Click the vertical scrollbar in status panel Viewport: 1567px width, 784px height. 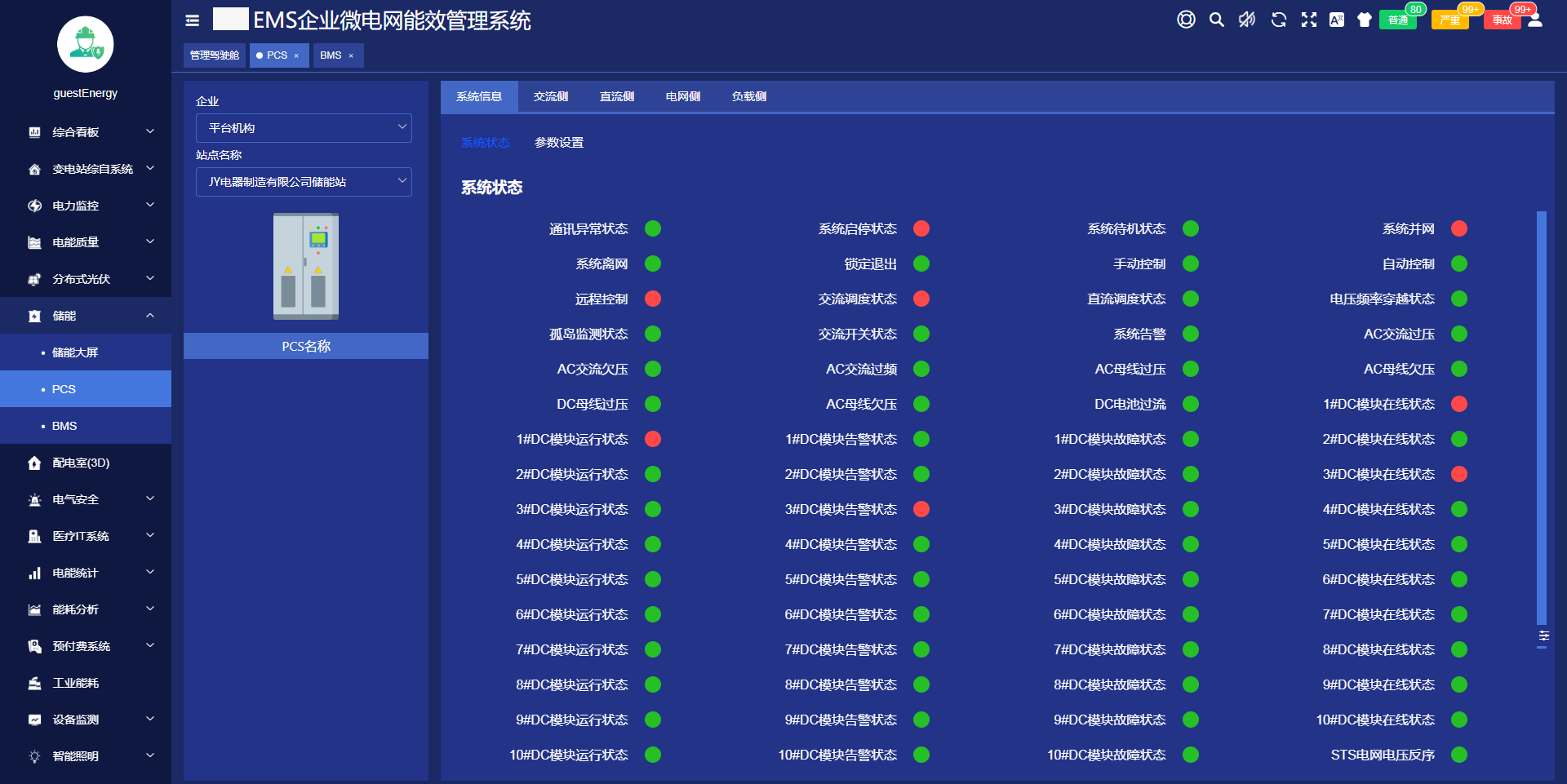[1541, 416]
